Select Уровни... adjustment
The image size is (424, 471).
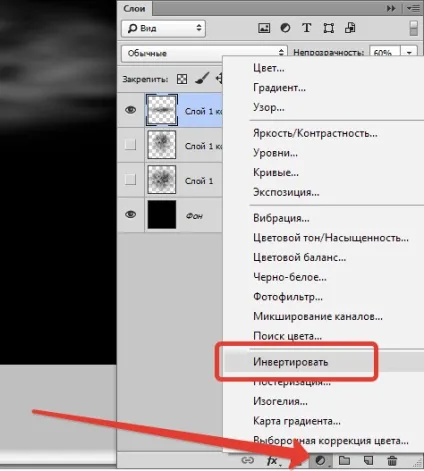pyautogui.click(x=275, y=153)
